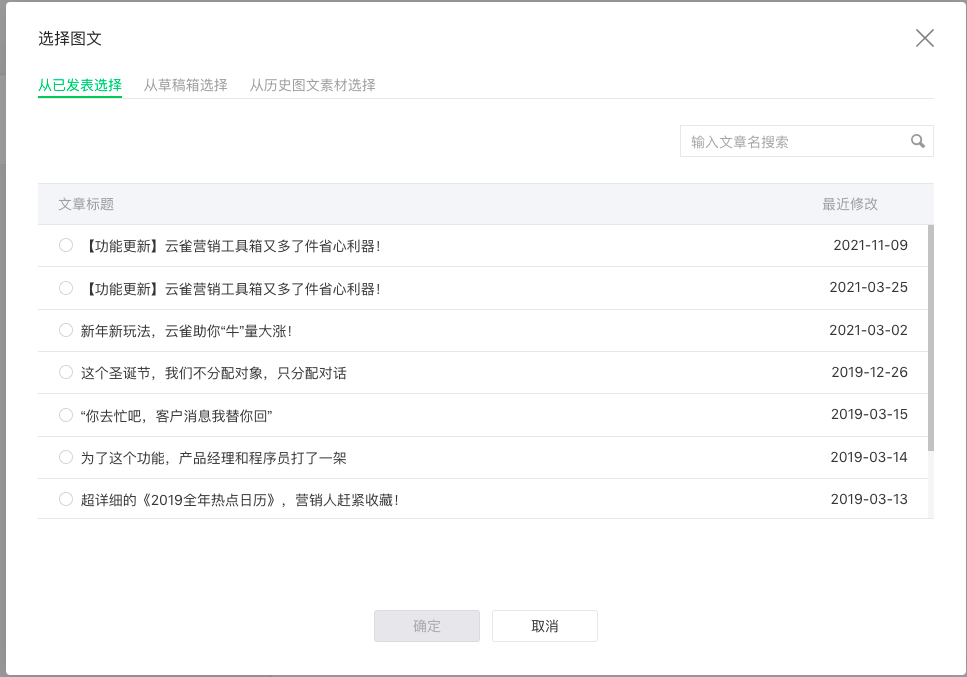
Task: Switch to 从已发表选择 tab
Action: tap(80, 85)
